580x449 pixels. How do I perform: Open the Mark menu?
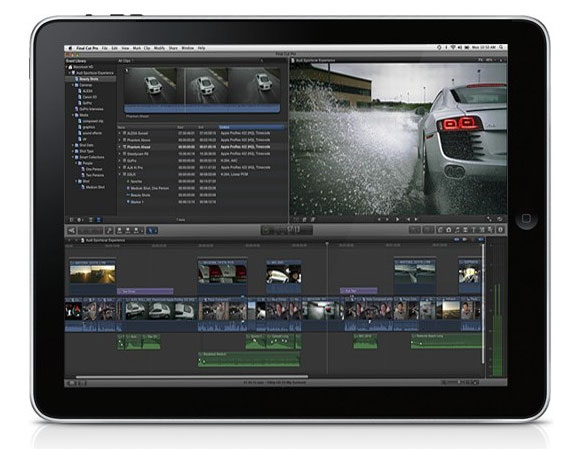(x=137, y=48)
